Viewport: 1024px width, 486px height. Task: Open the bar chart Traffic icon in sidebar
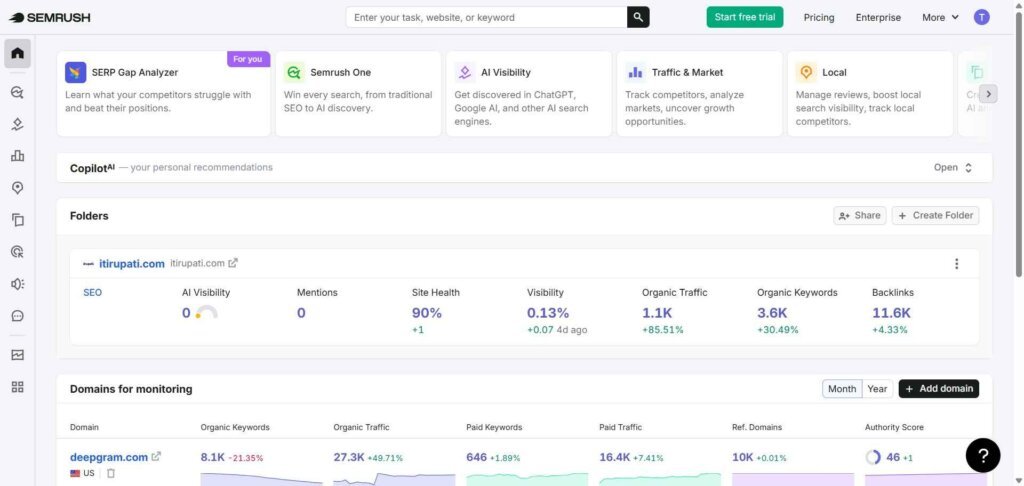pyautogui.click(x=18, y=155)
